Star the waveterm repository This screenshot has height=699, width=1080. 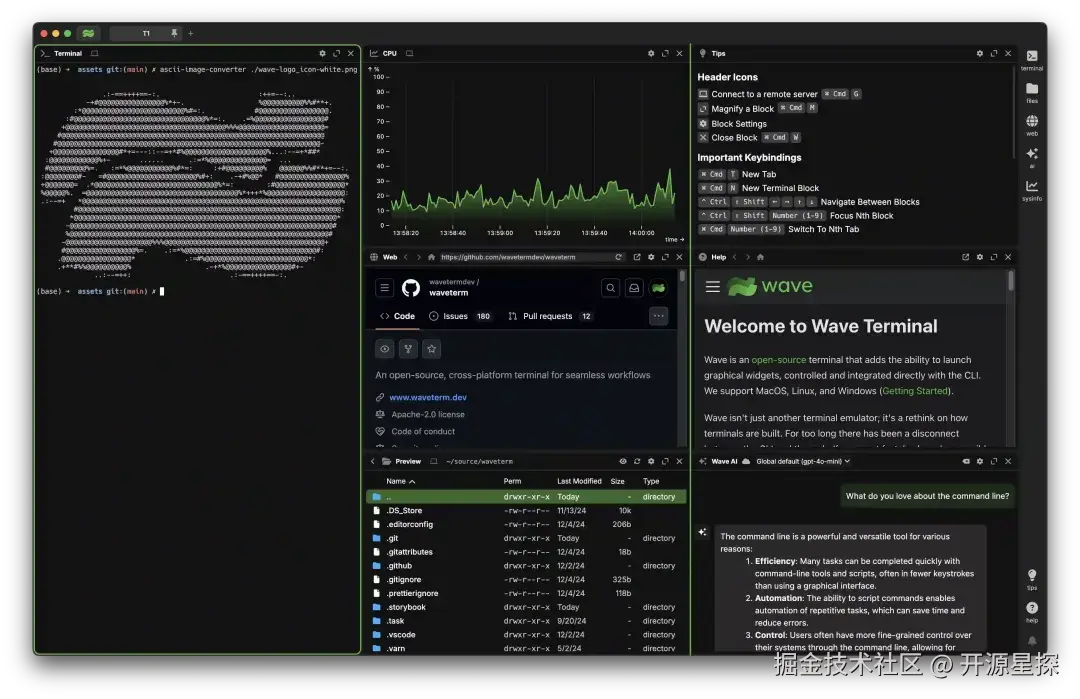(432, 349)
